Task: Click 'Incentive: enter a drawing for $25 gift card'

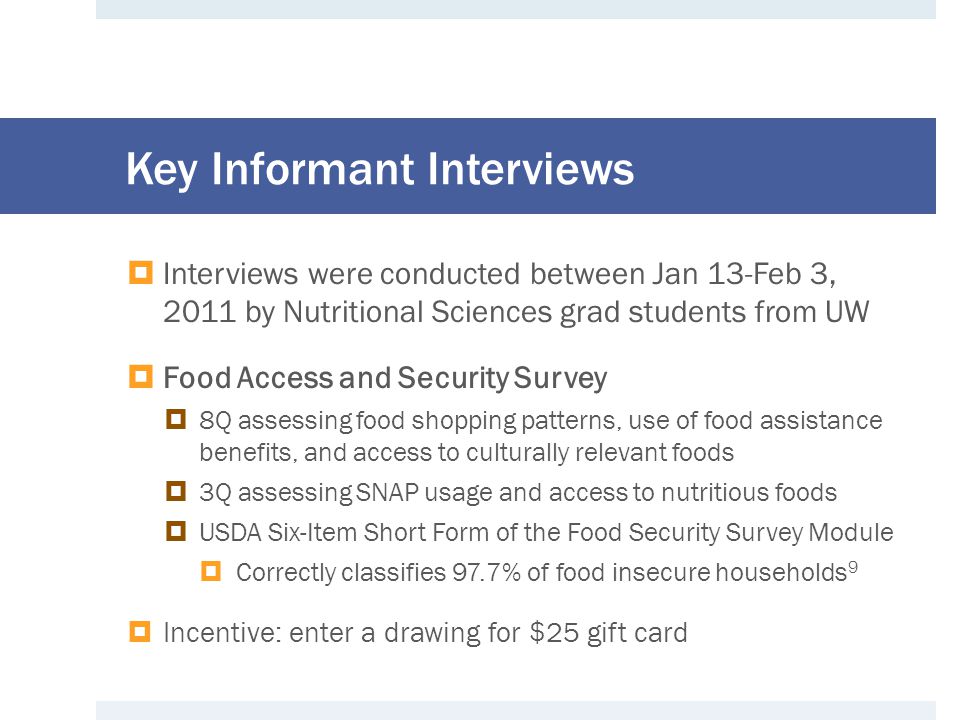Action: point(425,633)
